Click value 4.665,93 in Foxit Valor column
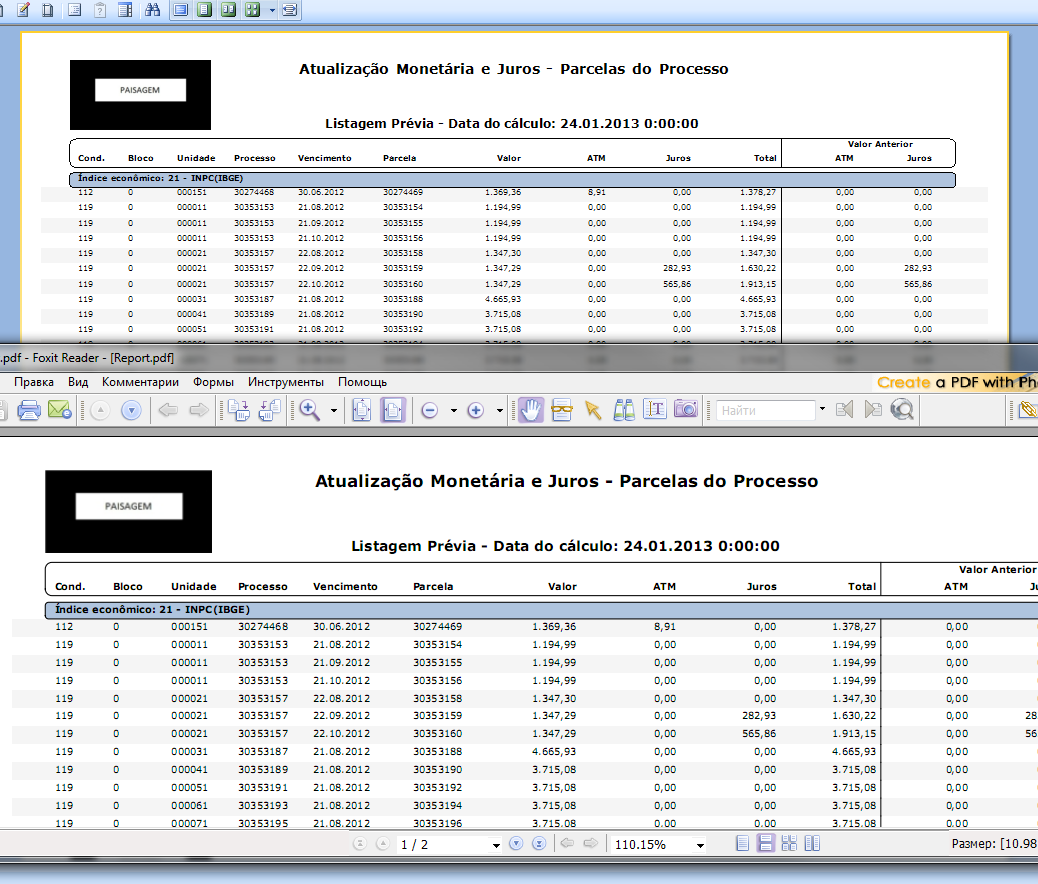Screen dimensions: 1038x884 tap(554, 752)
